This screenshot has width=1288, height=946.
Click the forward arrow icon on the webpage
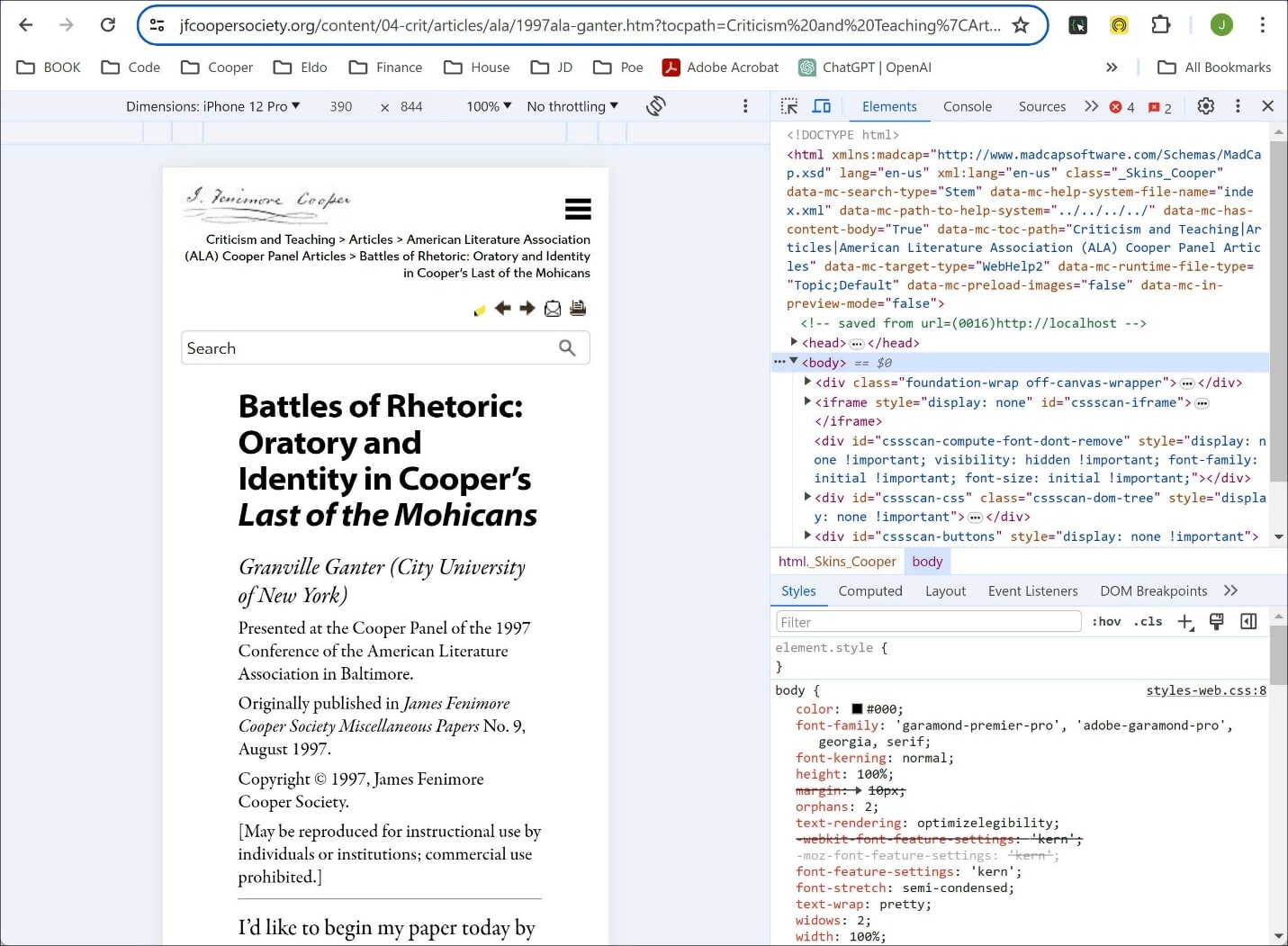pyautogui.click(x=527, y=308)
